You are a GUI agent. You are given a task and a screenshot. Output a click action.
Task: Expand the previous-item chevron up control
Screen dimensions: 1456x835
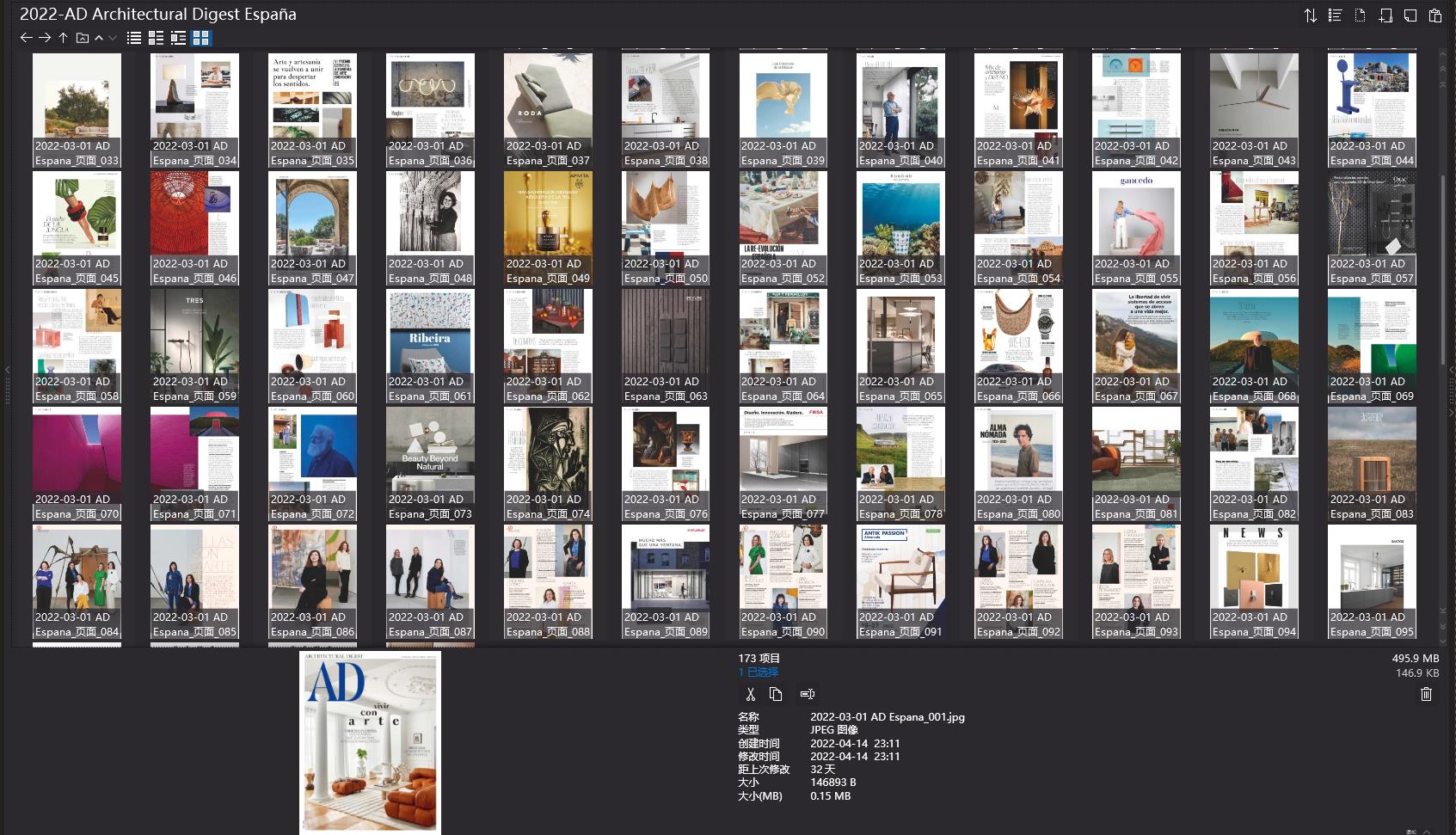96,37
